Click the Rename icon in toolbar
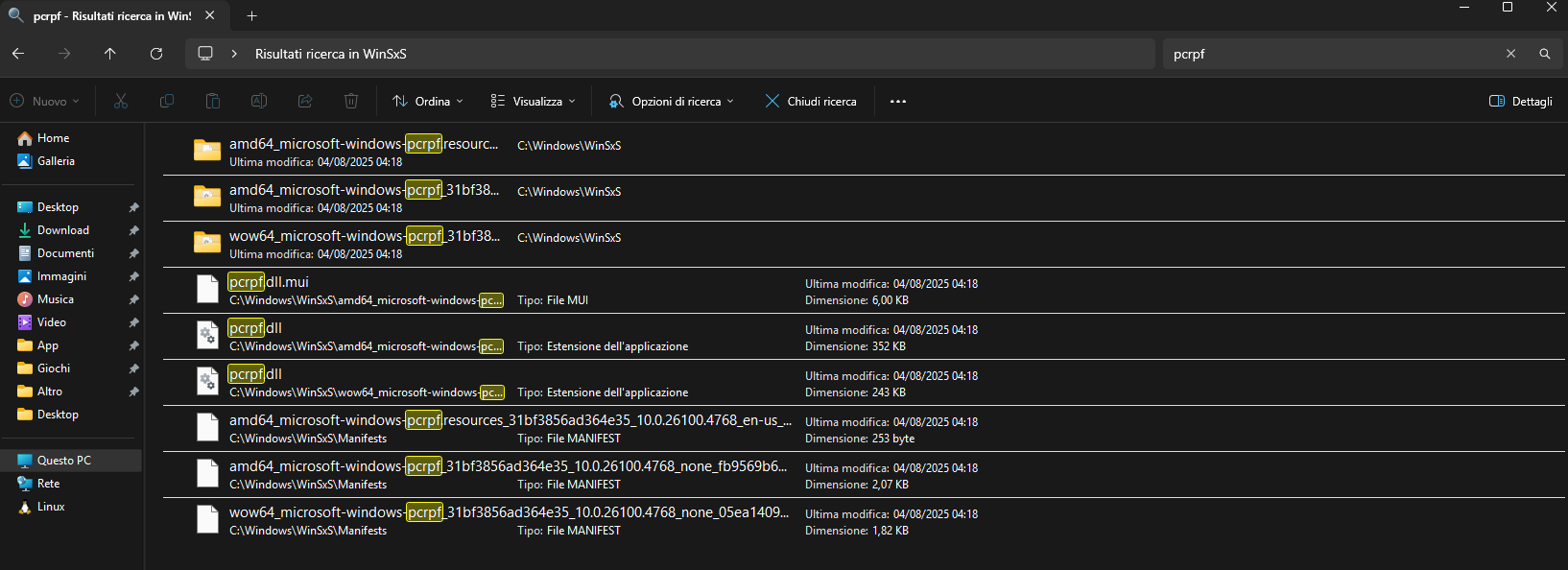Screen dimensions: 1568x570 point(259,101)
